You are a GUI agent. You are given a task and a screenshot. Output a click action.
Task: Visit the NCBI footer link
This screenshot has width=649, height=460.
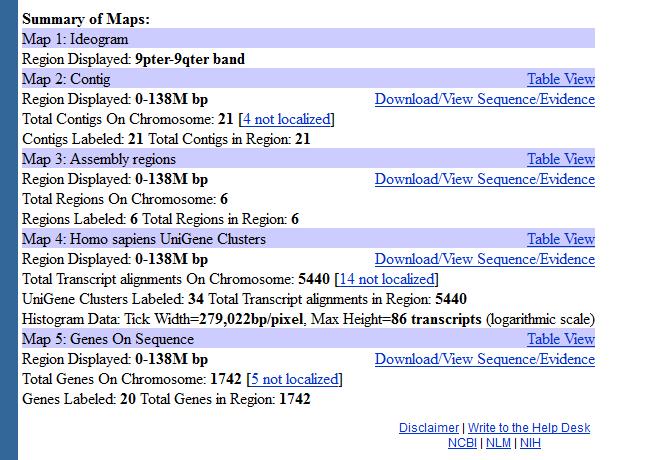[462, 443]
